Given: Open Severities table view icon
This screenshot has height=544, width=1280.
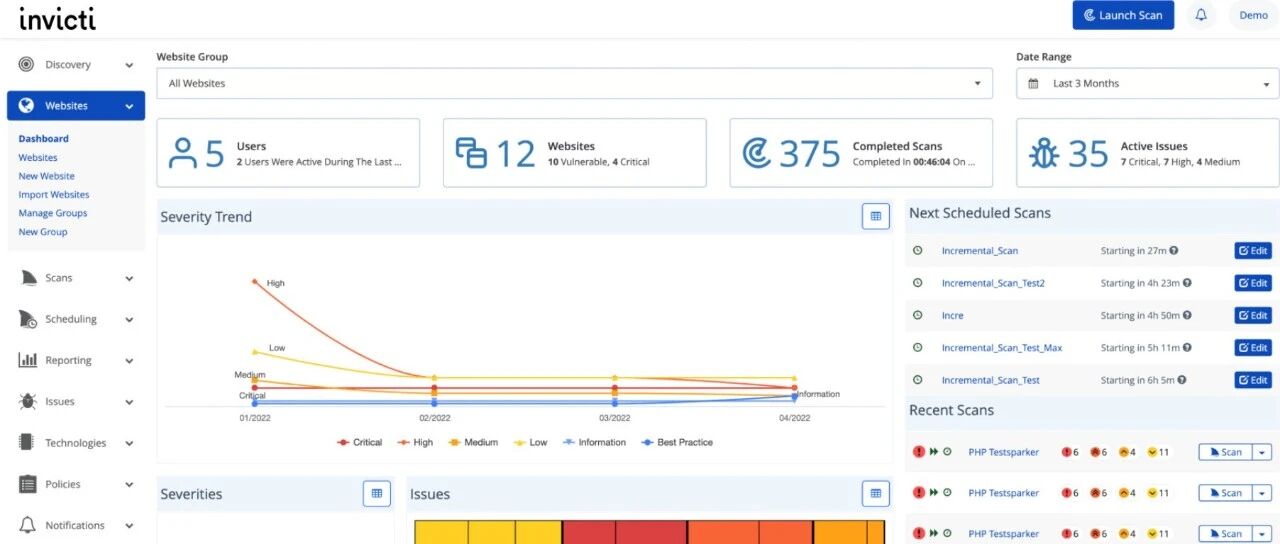Looking at the screenshot, I should coord(377,493).
